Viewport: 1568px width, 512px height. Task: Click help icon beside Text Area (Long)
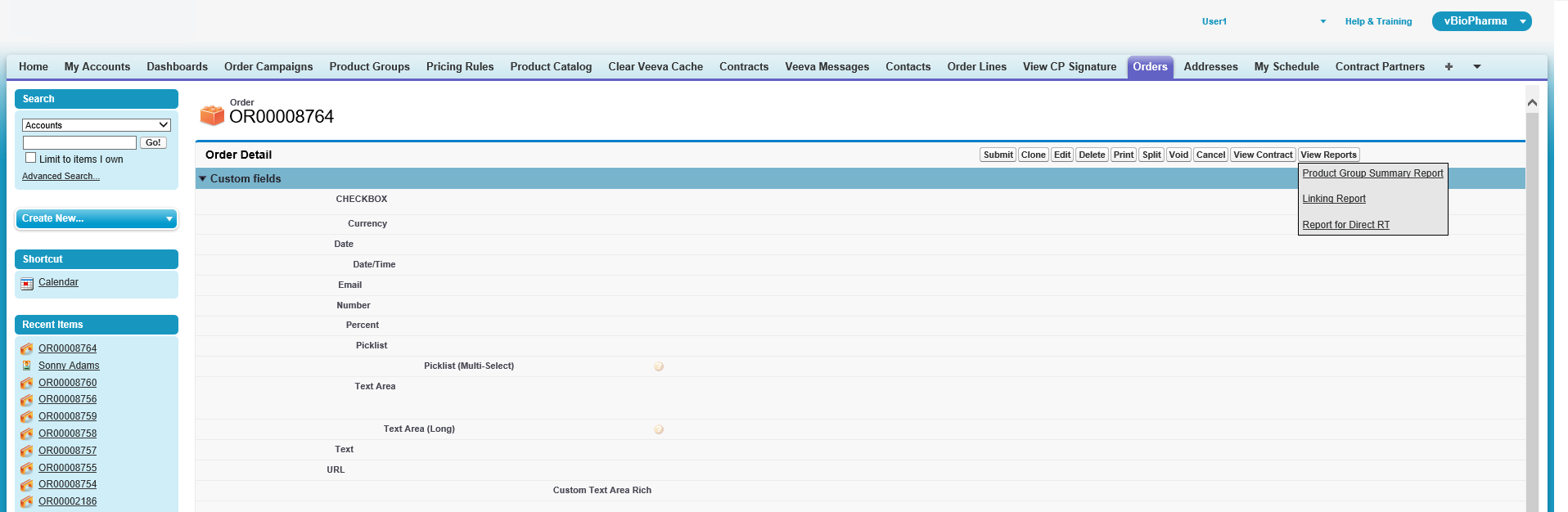tap(659, 429)
